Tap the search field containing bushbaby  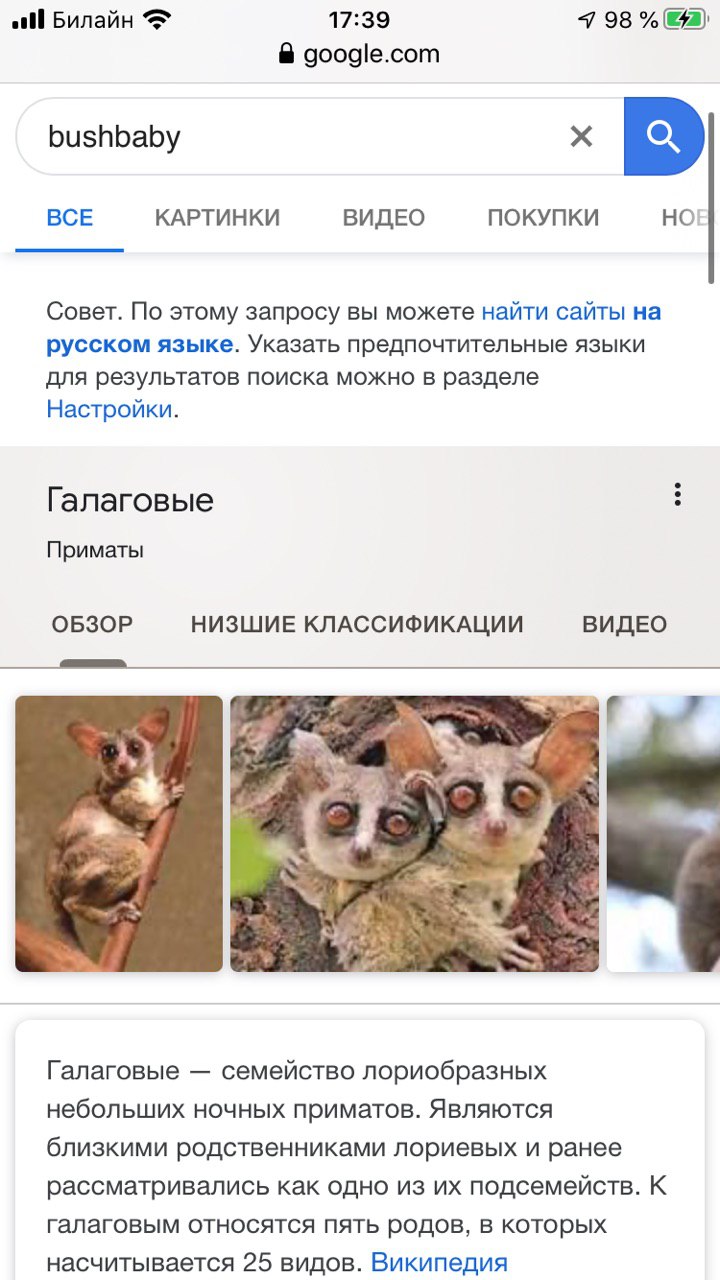290,136
